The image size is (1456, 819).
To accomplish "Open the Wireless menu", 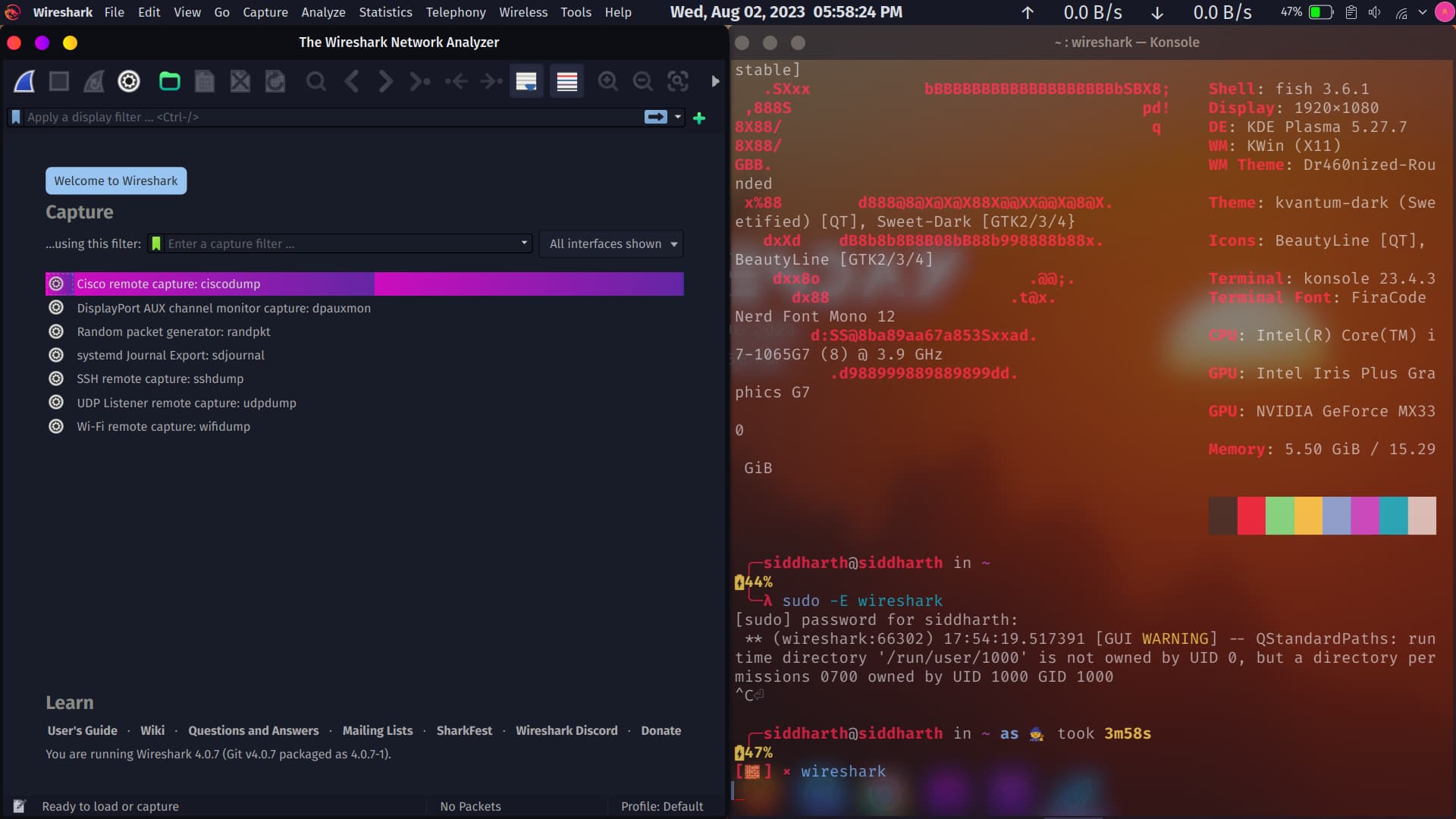I will (523, 12).
